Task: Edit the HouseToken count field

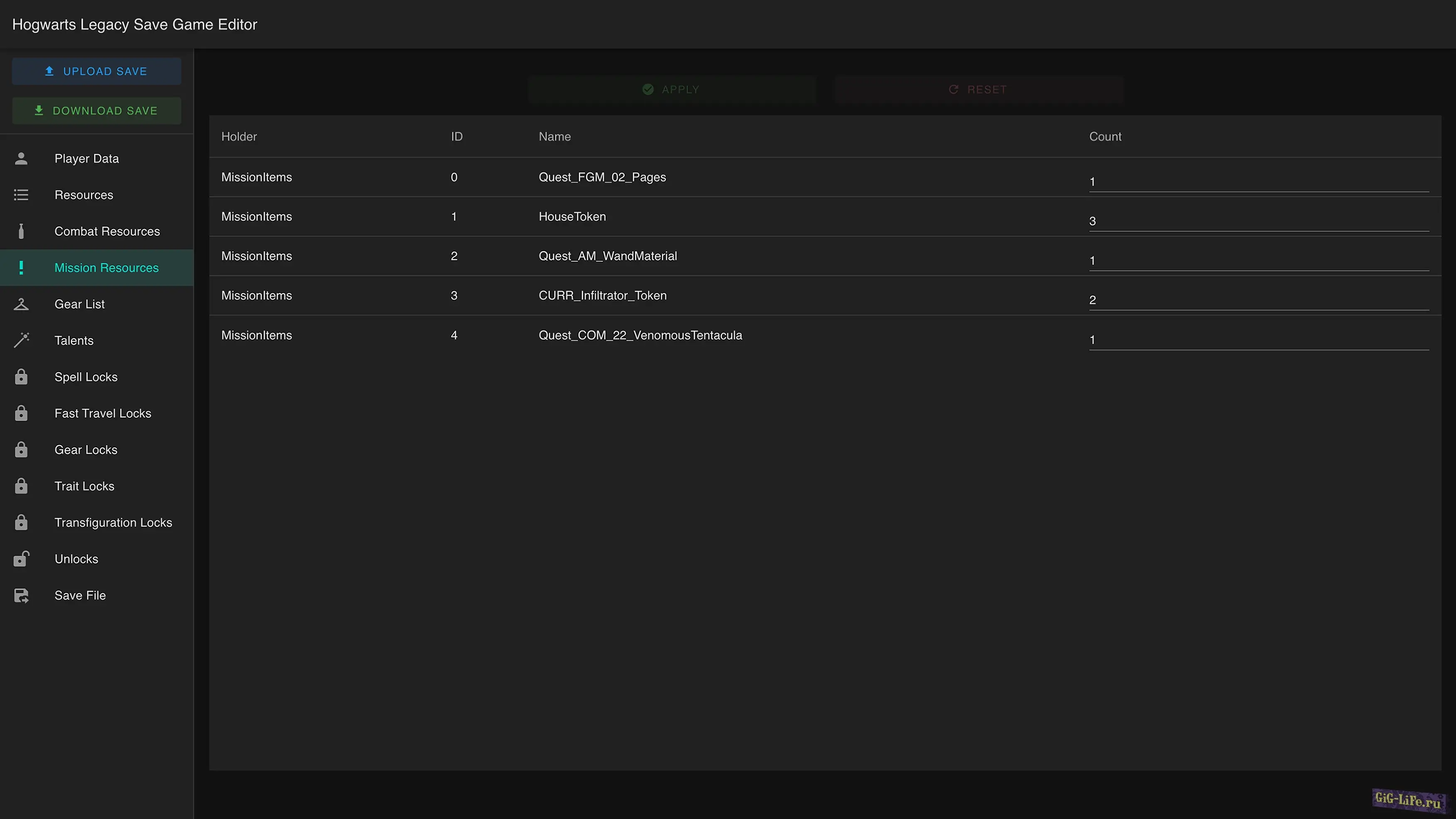Action: (x=1258, y=221)
